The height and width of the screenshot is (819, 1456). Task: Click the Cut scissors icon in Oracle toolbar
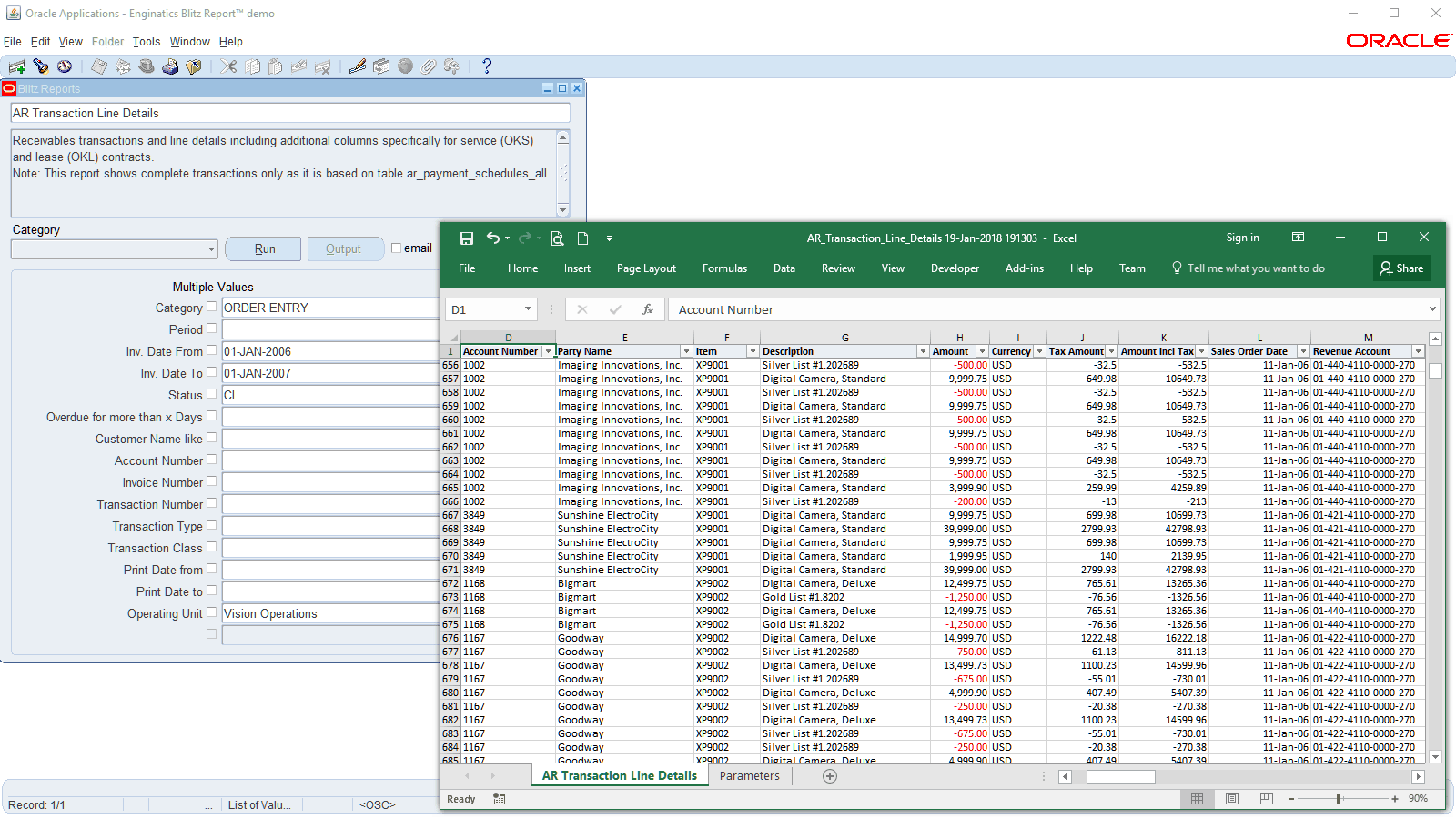tap(228, 66)
